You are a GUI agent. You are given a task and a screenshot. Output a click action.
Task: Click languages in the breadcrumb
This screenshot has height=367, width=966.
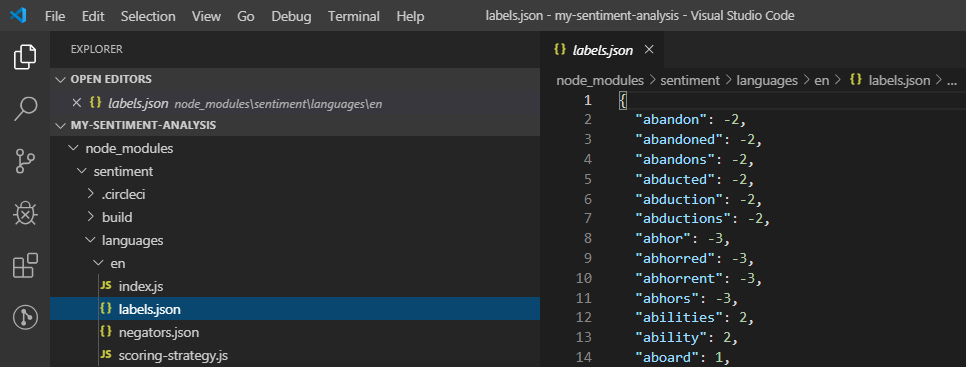(x=767, y=80)
